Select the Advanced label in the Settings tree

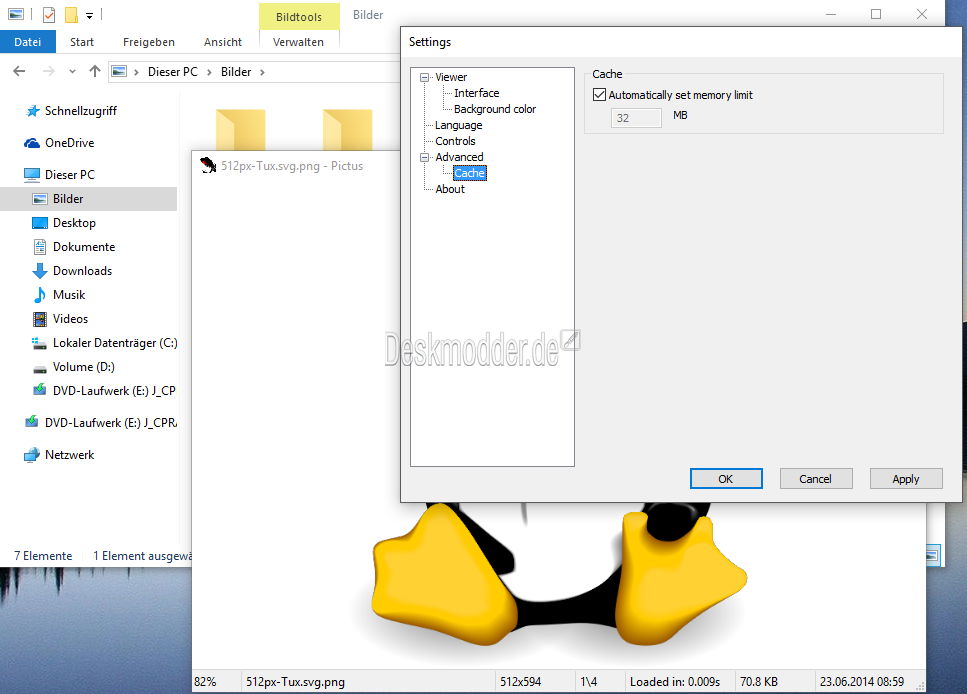(x=459, y=157)
